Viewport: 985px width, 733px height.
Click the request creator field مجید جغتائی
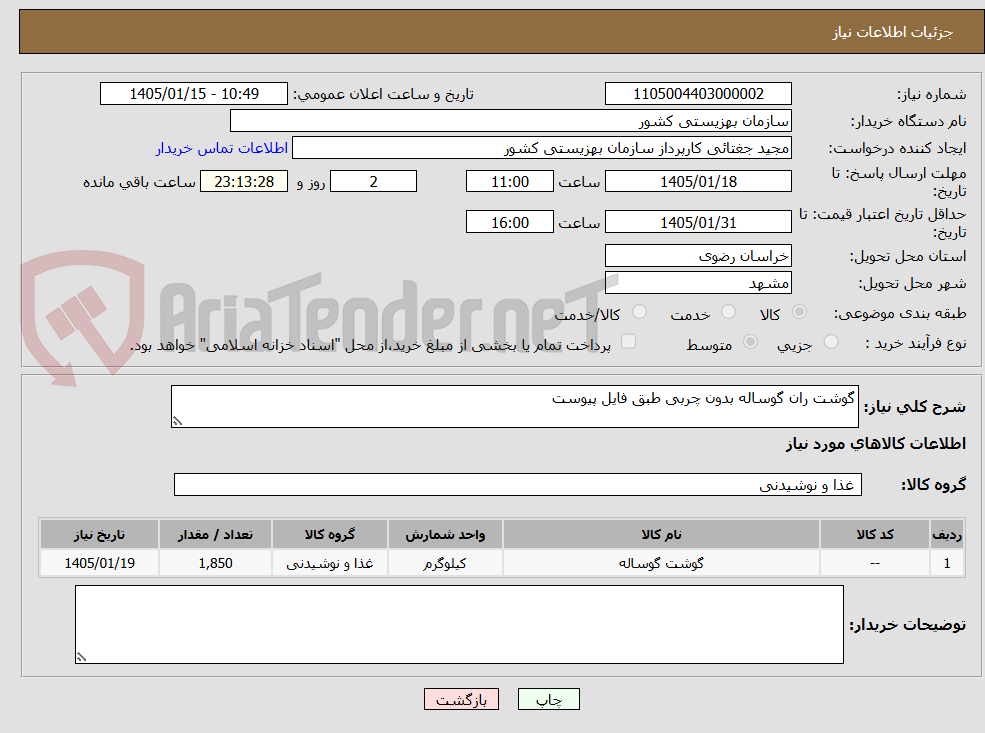[541, 148]
